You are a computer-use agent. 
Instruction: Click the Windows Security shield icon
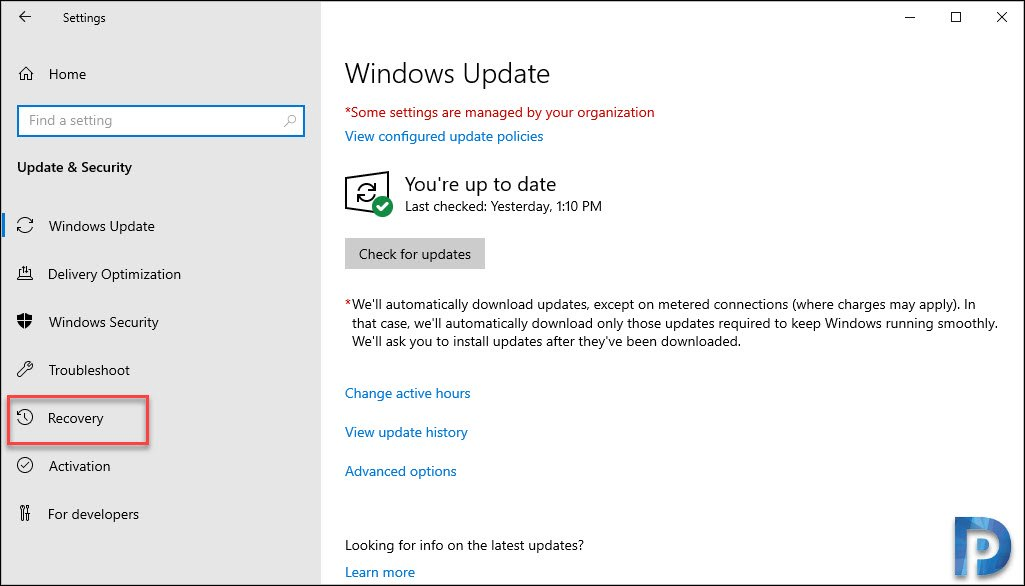coord(25,321)
